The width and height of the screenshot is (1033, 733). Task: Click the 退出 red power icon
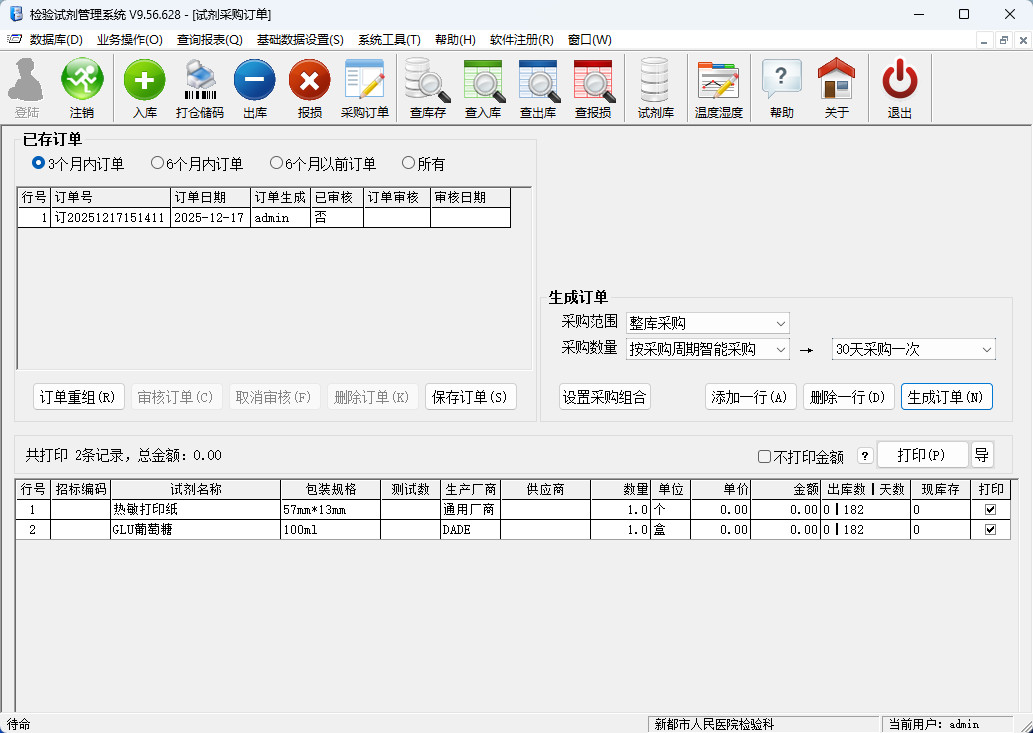coord(899,80)
